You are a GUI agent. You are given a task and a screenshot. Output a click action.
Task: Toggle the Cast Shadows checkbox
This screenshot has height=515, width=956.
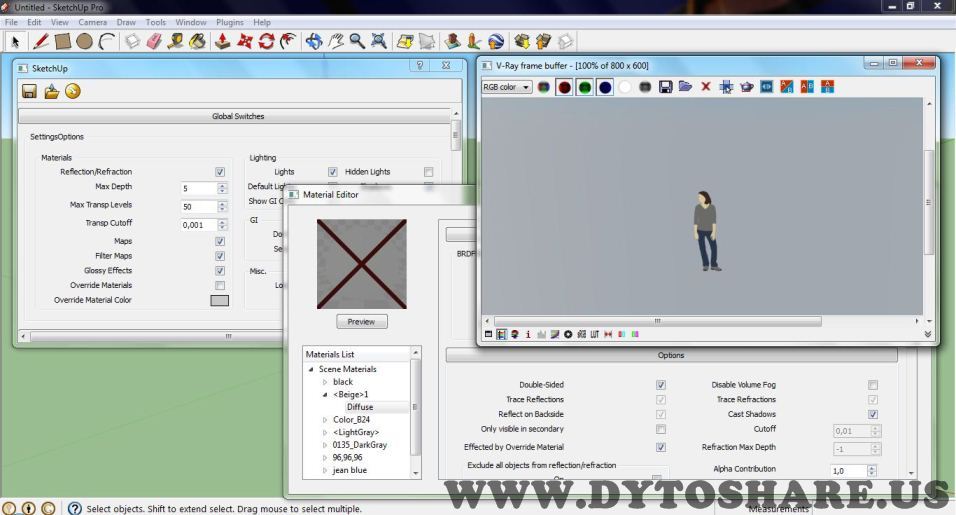tap(873, 414)
